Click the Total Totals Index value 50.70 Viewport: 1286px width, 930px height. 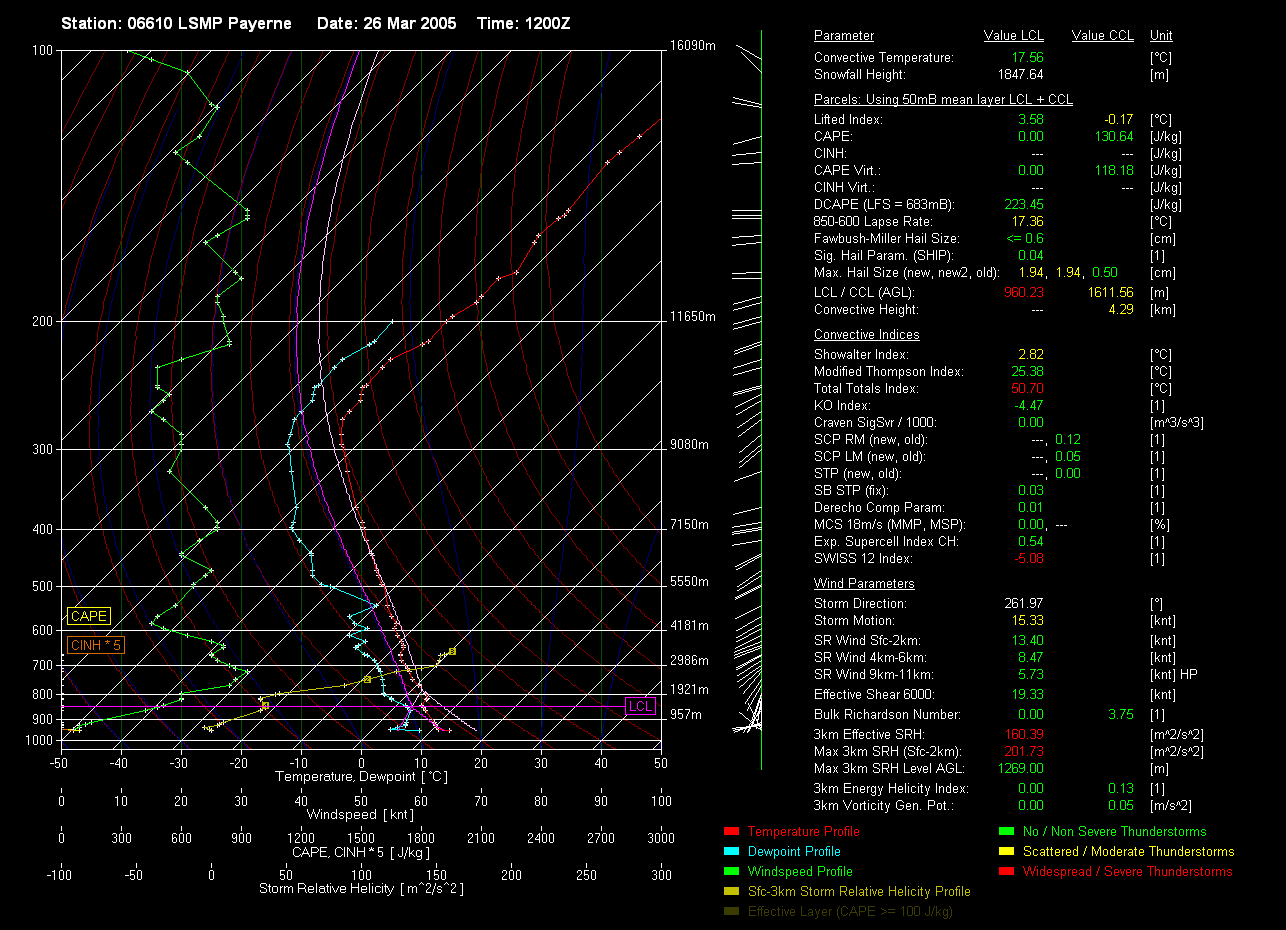(1027, 388)
